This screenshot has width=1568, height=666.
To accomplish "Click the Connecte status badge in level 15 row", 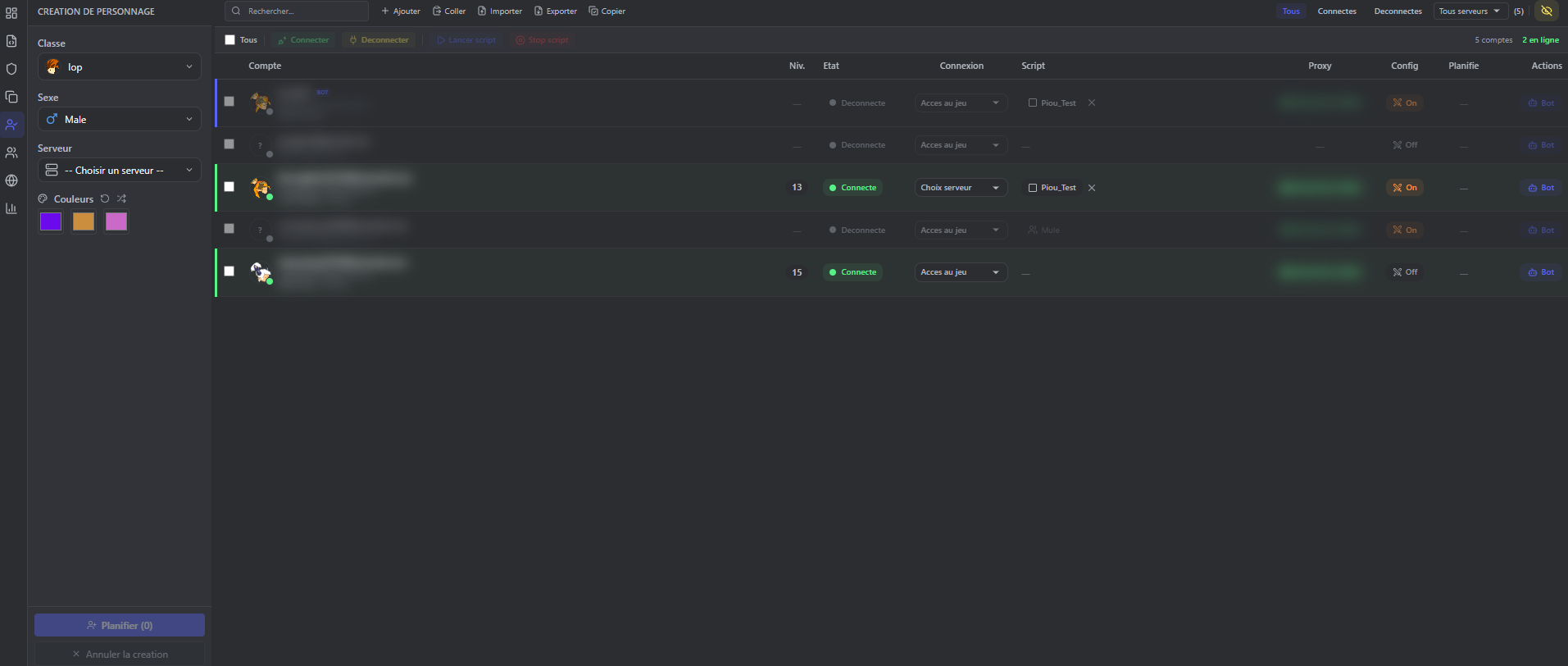I will [x=852, y=272].
